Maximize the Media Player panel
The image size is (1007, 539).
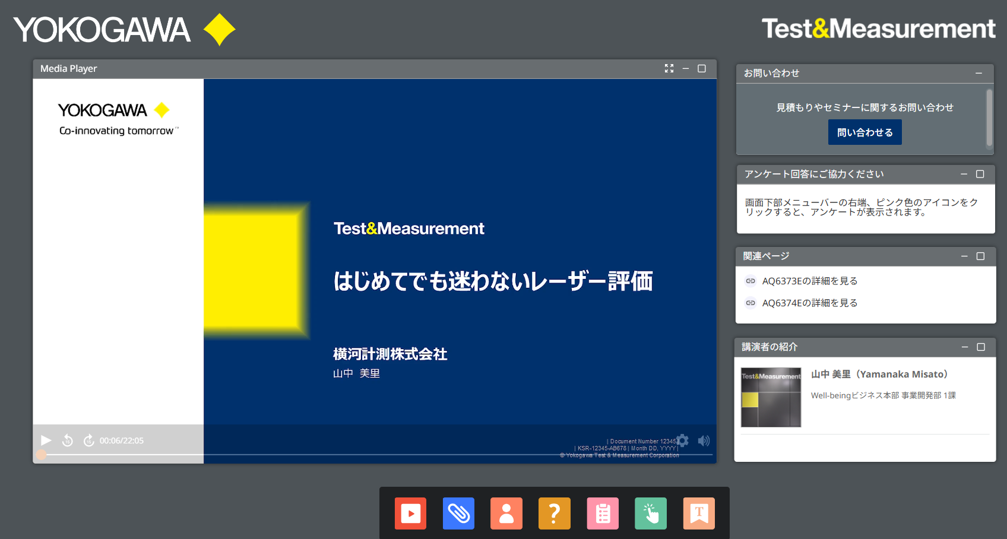click(702, 68)
